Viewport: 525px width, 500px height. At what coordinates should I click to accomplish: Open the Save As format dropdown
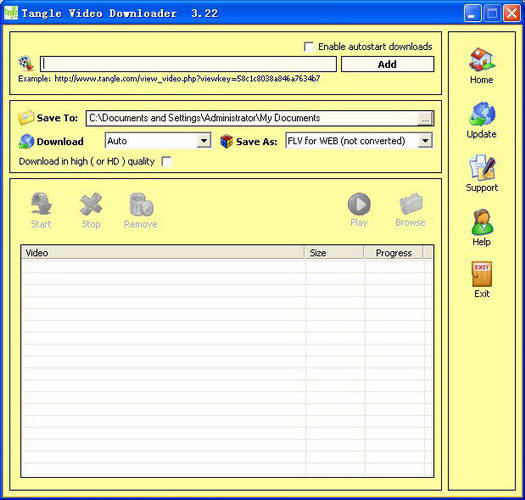425,141
